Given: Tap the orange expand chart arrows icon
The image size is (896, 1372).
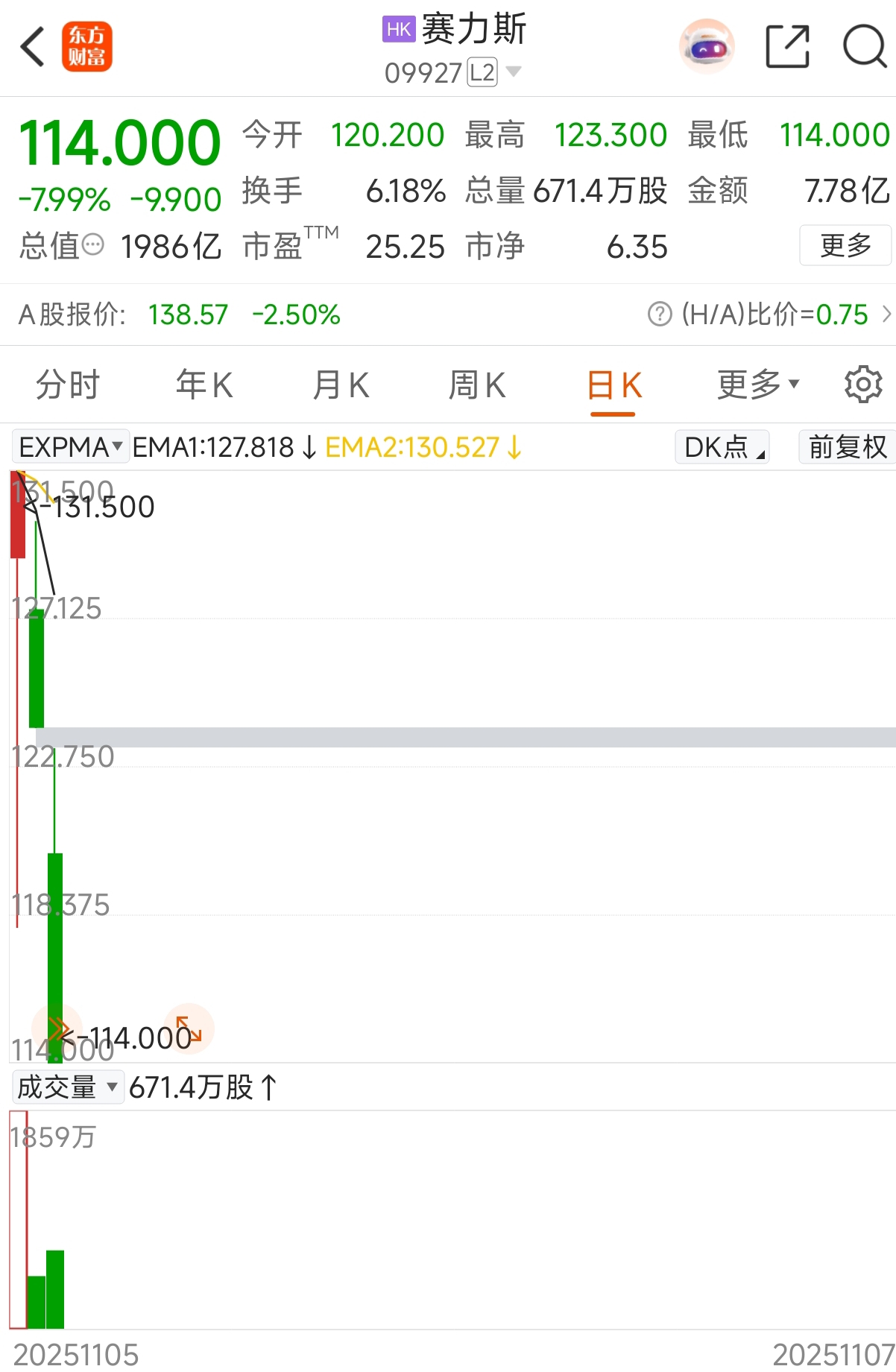Looking at the screenshot, I should tap(189, 1028).
